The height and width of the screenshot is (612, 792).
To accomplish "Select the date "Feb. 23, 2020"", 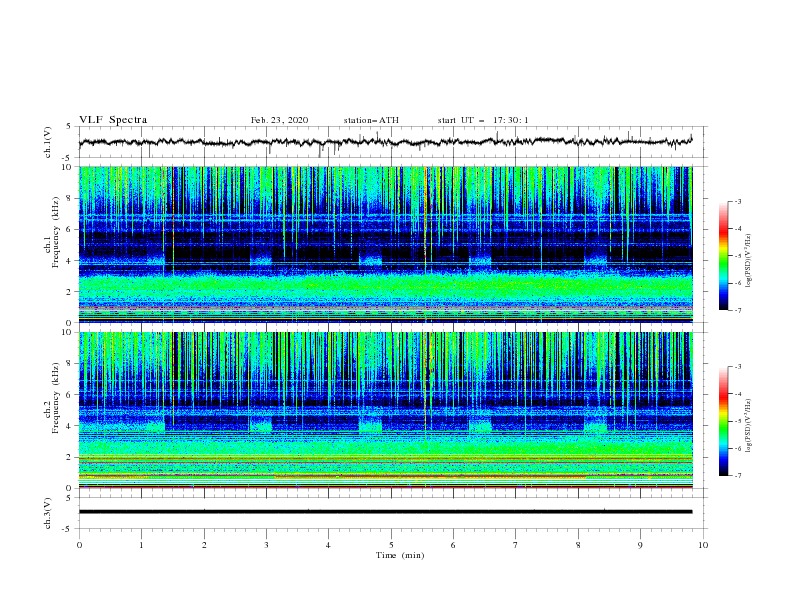I will [x=279, y=120].
